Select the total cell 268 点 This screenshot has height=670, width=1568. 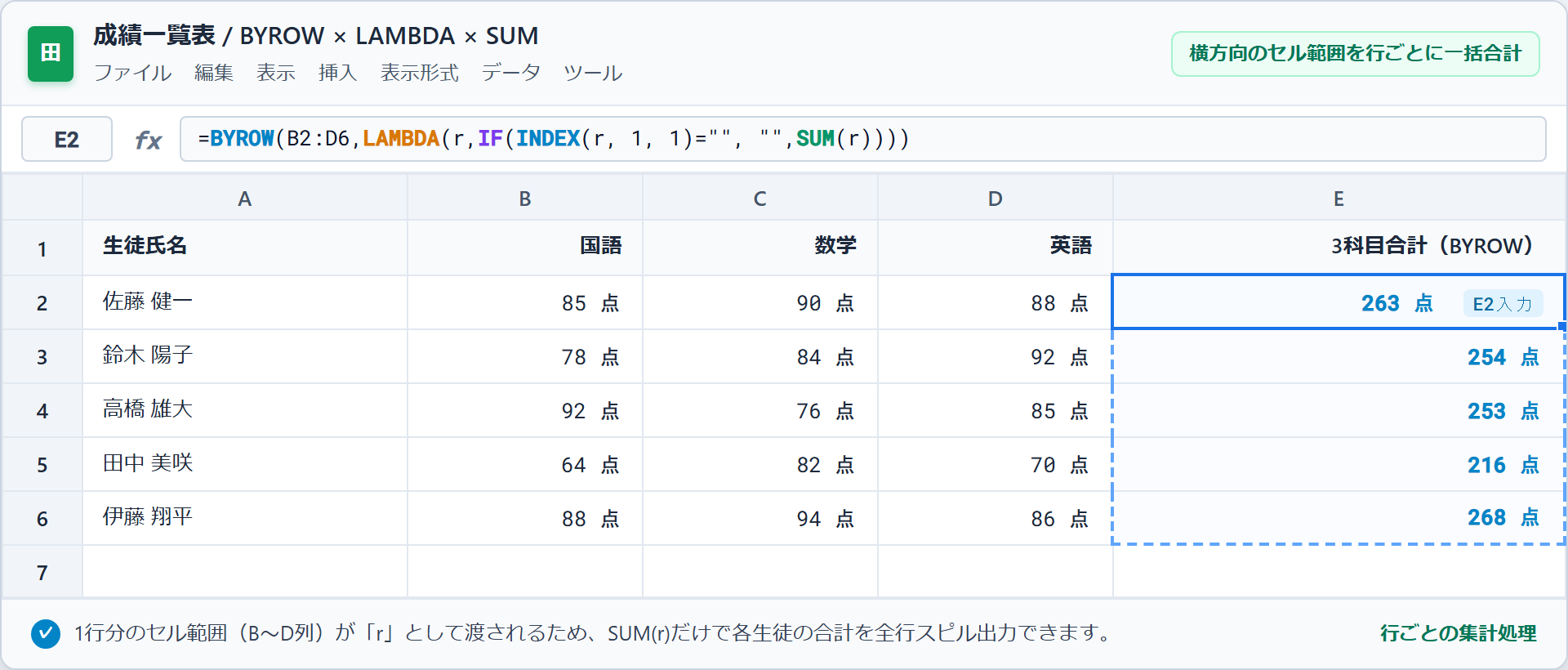point(1339,518)
